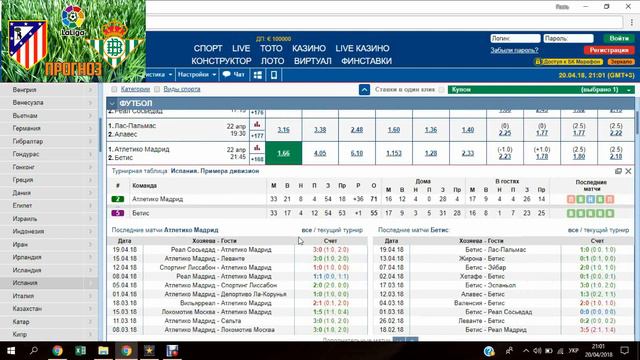
Task: Click the LaLiga logo
Action: [73, 20]
